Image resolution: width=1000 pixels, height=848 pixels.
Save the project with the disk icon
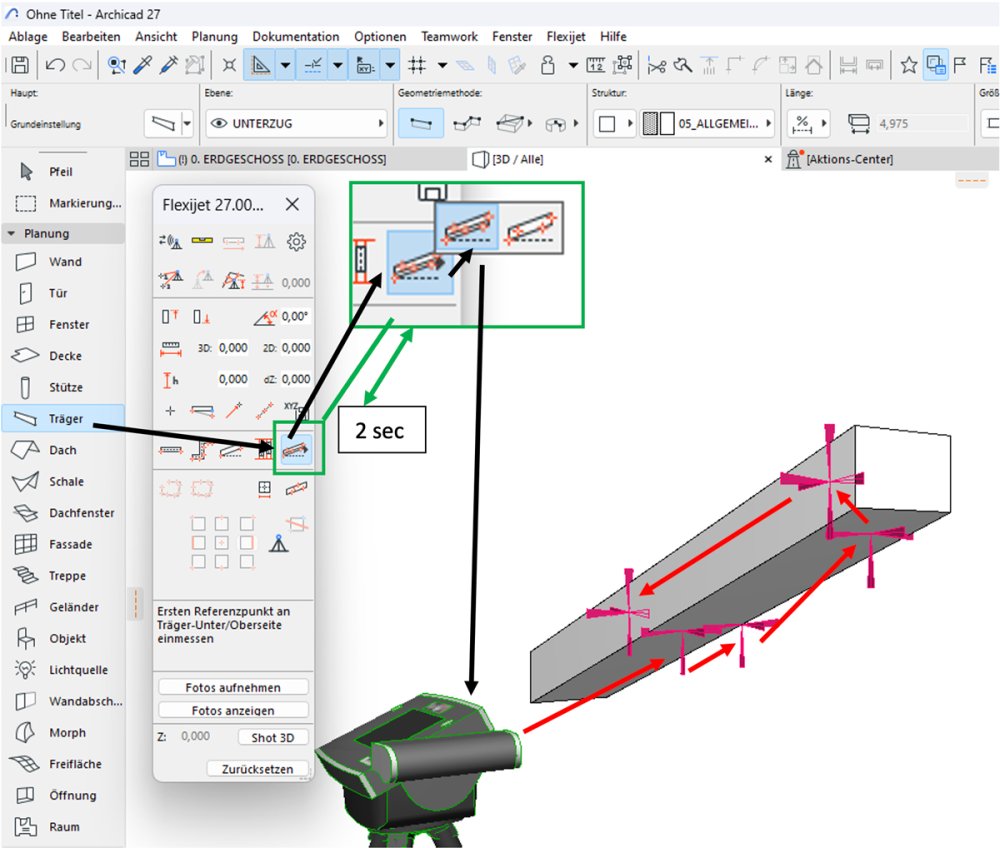pos(20,64)
